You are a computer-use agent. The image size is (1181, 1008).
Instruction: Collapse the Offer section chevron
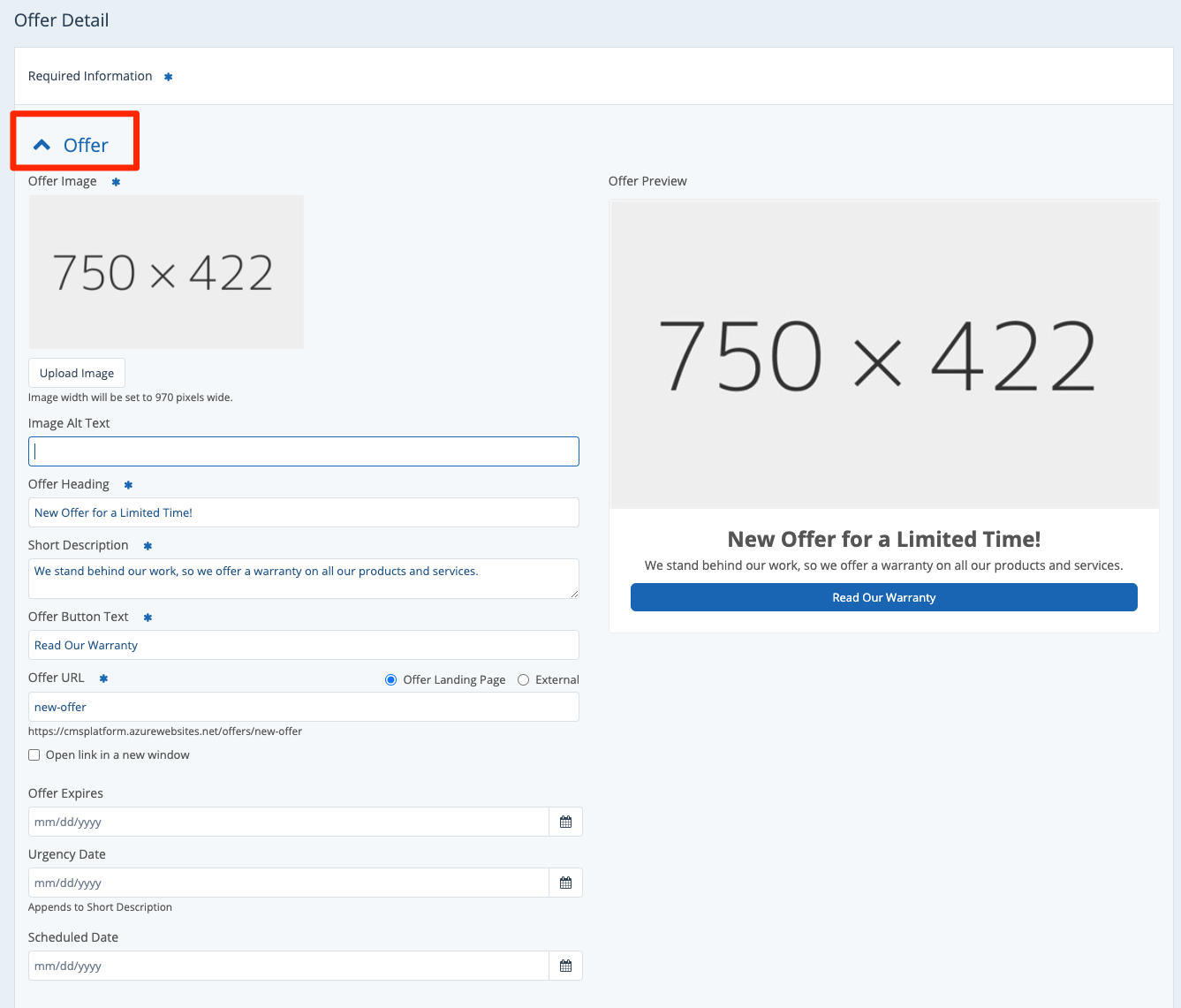click(x=42, y=145)
